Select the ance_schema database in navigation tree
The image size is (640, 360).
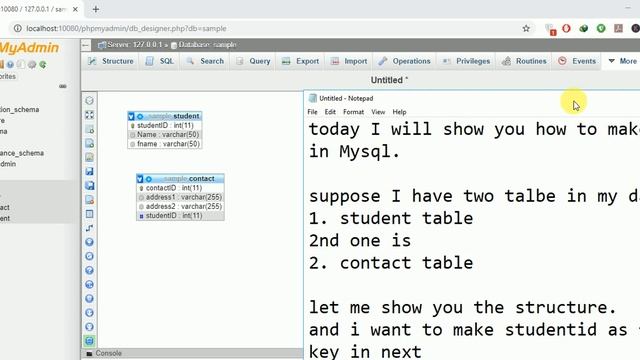point(22,153)
